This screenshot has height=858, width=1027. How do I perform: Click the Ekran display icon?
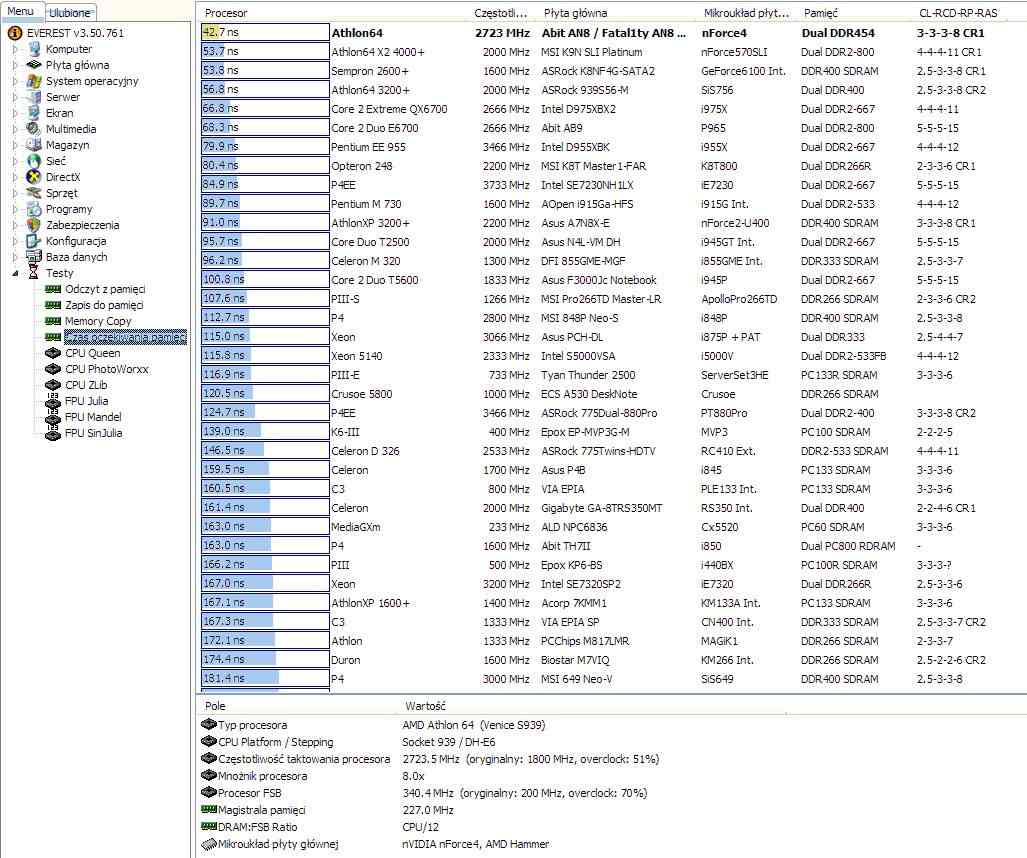pyautogui.click(x=34, y=113)
